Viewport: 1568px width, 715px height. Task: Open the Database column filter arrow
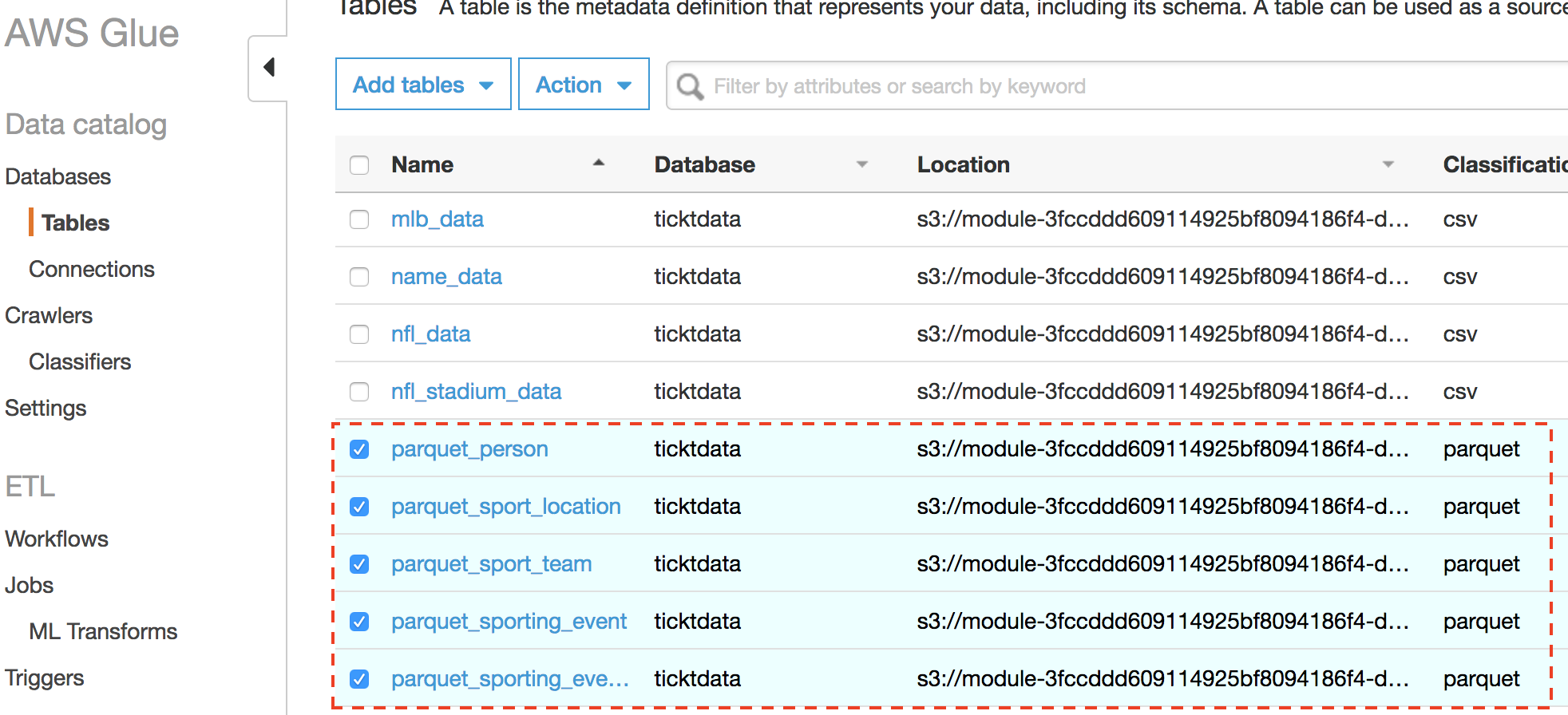(x=861, y=164)
